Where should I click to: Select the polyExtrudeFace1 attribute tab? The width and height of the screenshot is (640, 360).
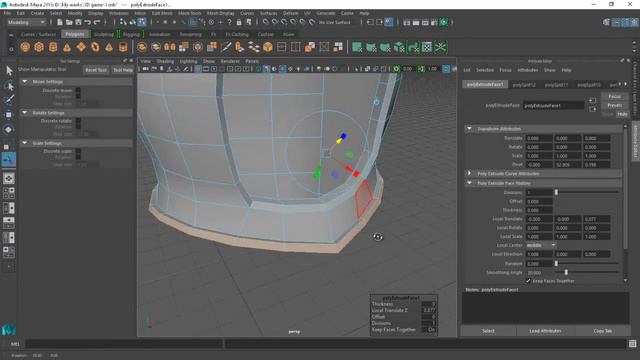pos(485,84)
